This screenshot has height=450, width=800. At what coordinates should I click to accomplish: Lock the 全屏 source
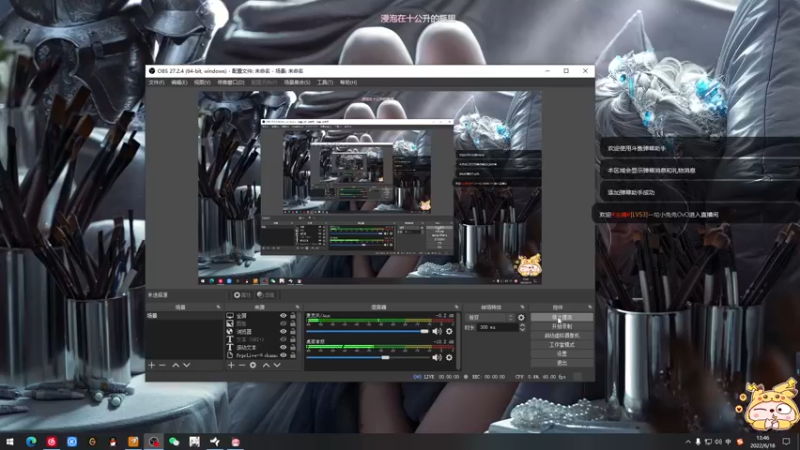click(x=293, y=316)
